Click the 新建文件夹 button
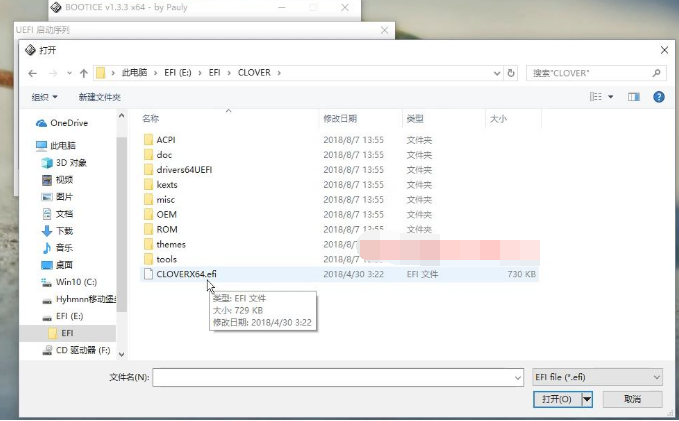Viewport: 679px width, 421px height. pos(100,97)
